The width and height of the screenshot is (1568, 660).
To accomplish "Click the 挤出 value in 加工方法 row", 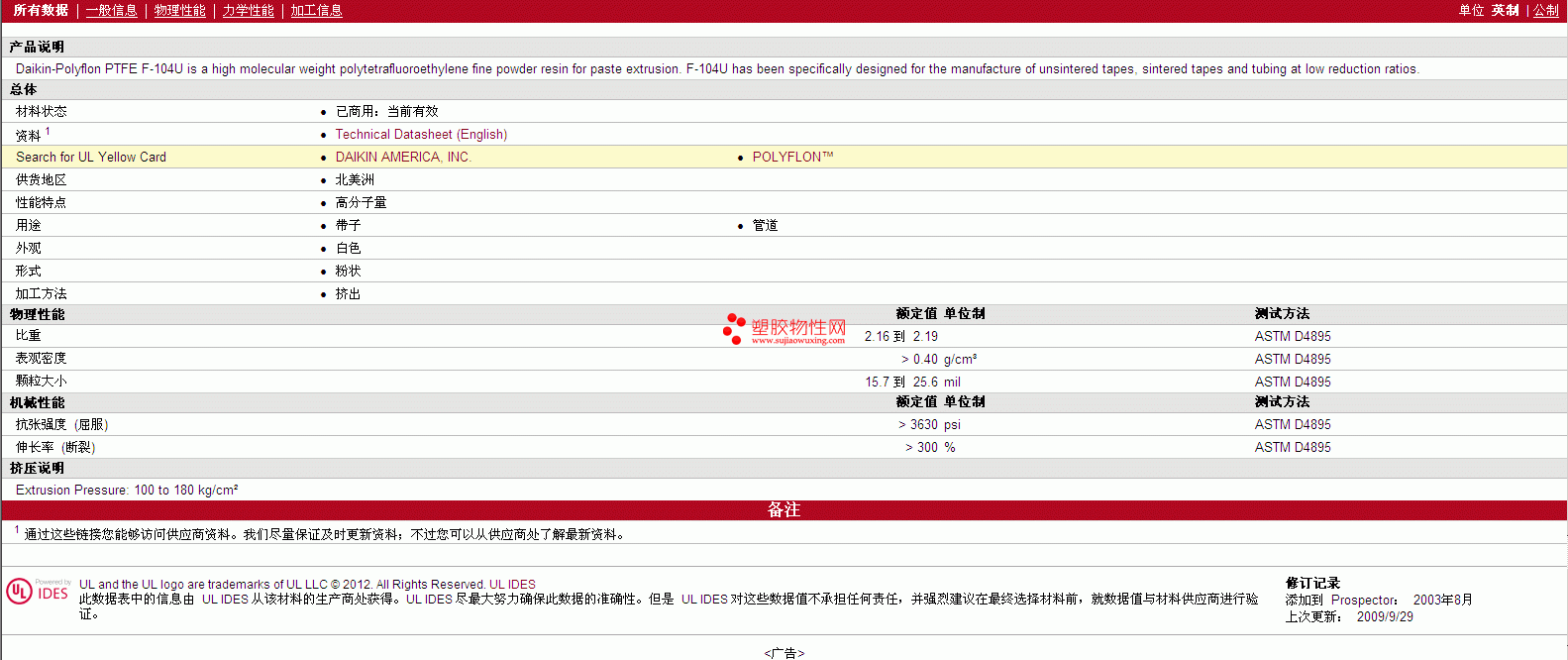I will click(x=348, y=293).
